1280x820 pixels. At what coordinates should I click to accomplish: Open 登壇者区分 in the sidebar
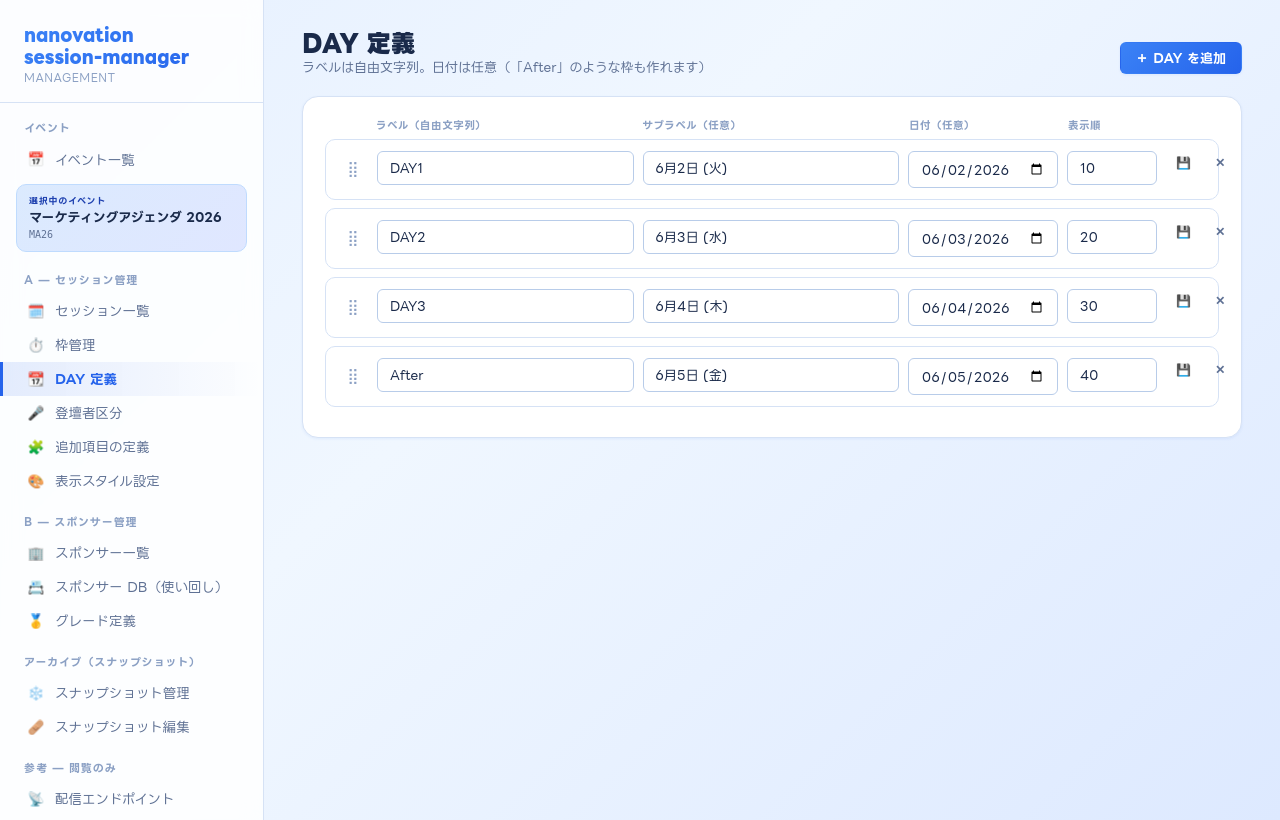pos(132,413)
